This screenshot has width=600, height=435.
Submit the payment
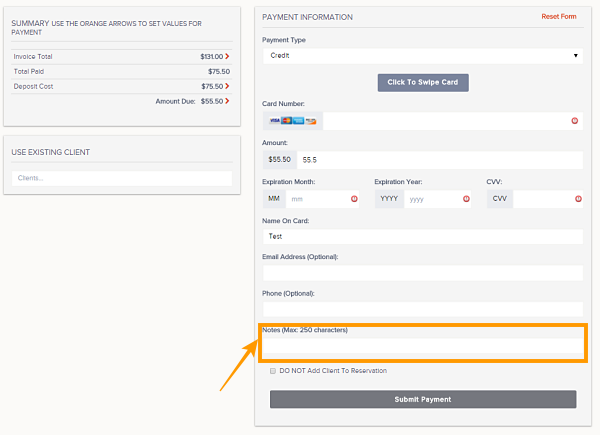pyautogui.click(x=423, y=399)
